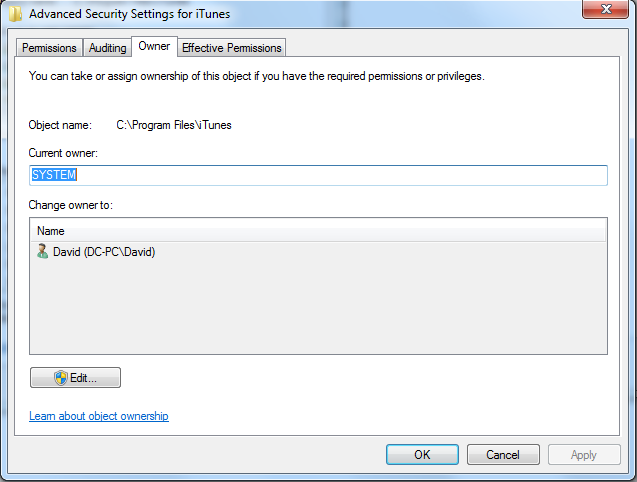Screen dimensions: 637x482
Task: Click the Current owner SYSTEM field
Action: 318,175
